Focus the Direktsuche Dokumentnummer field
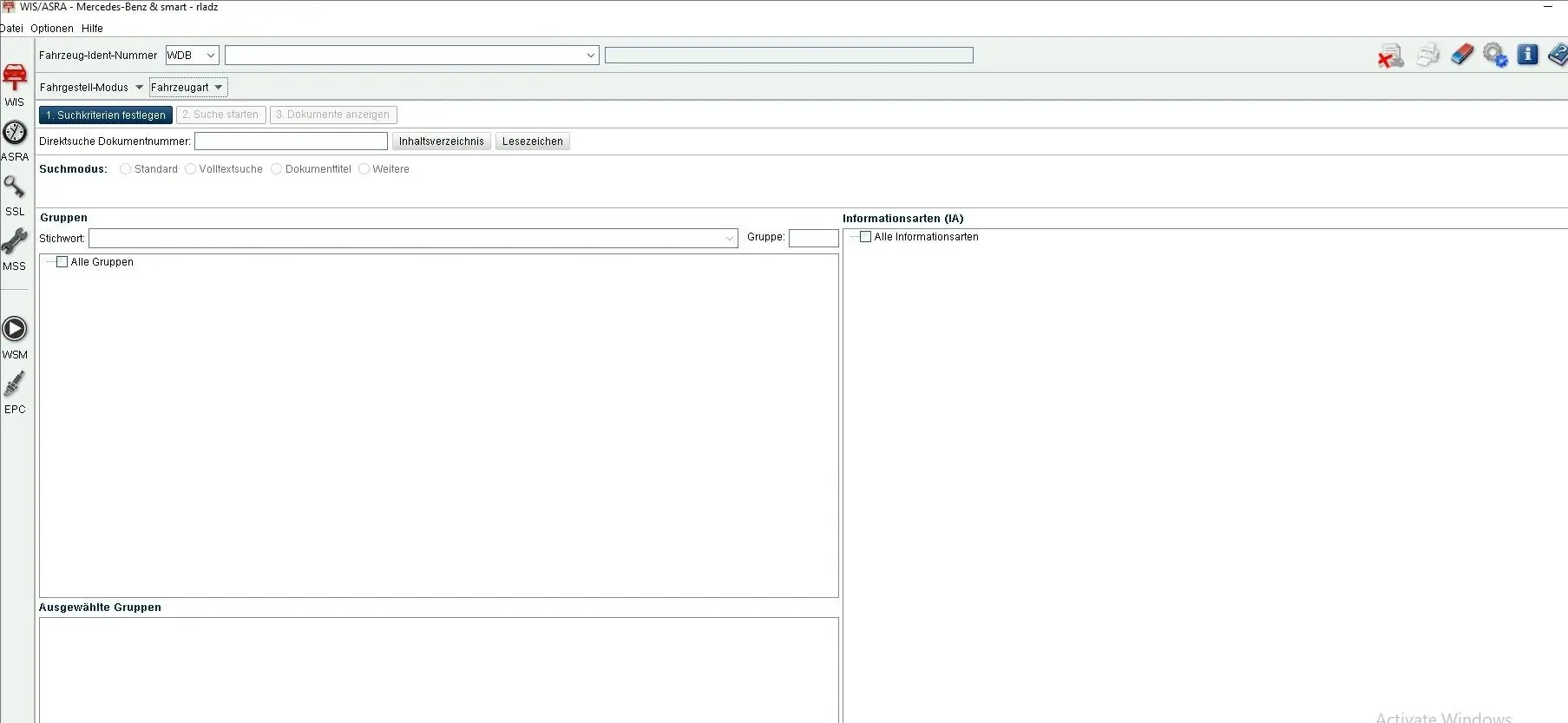Screen dimensions: 1568x723 pos(291,141)
